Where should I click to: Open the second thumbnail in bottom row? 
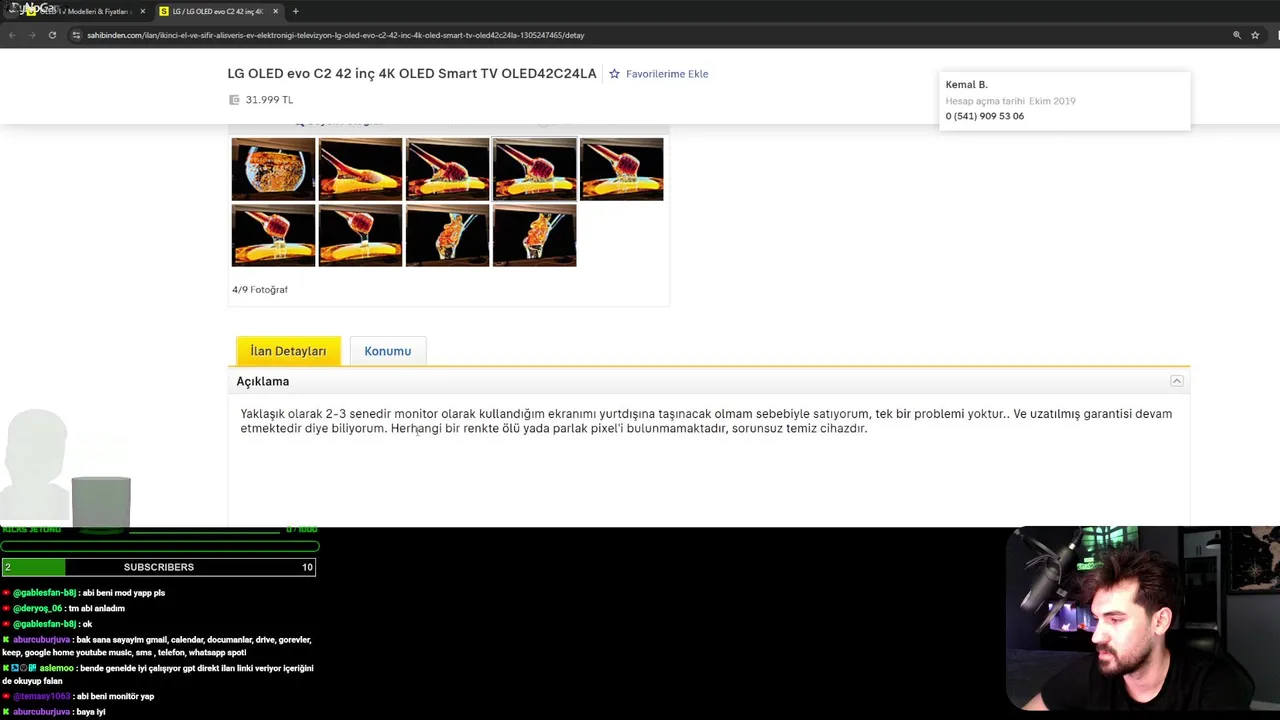[x=360, y=235]
